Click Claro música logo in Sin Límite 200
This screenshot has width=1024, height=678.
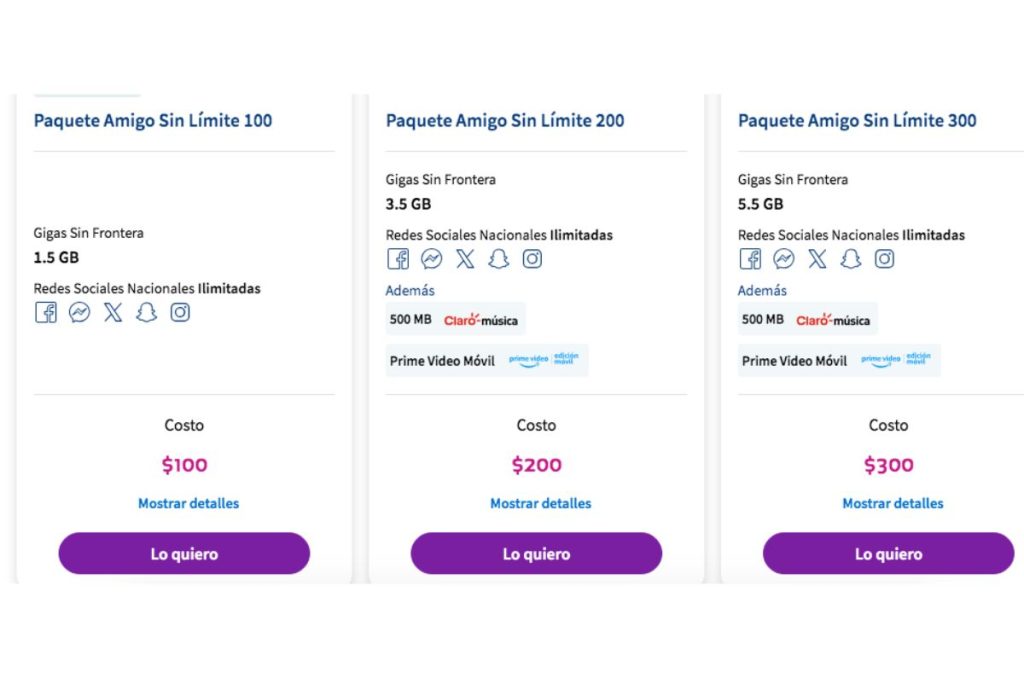point(481,320)
